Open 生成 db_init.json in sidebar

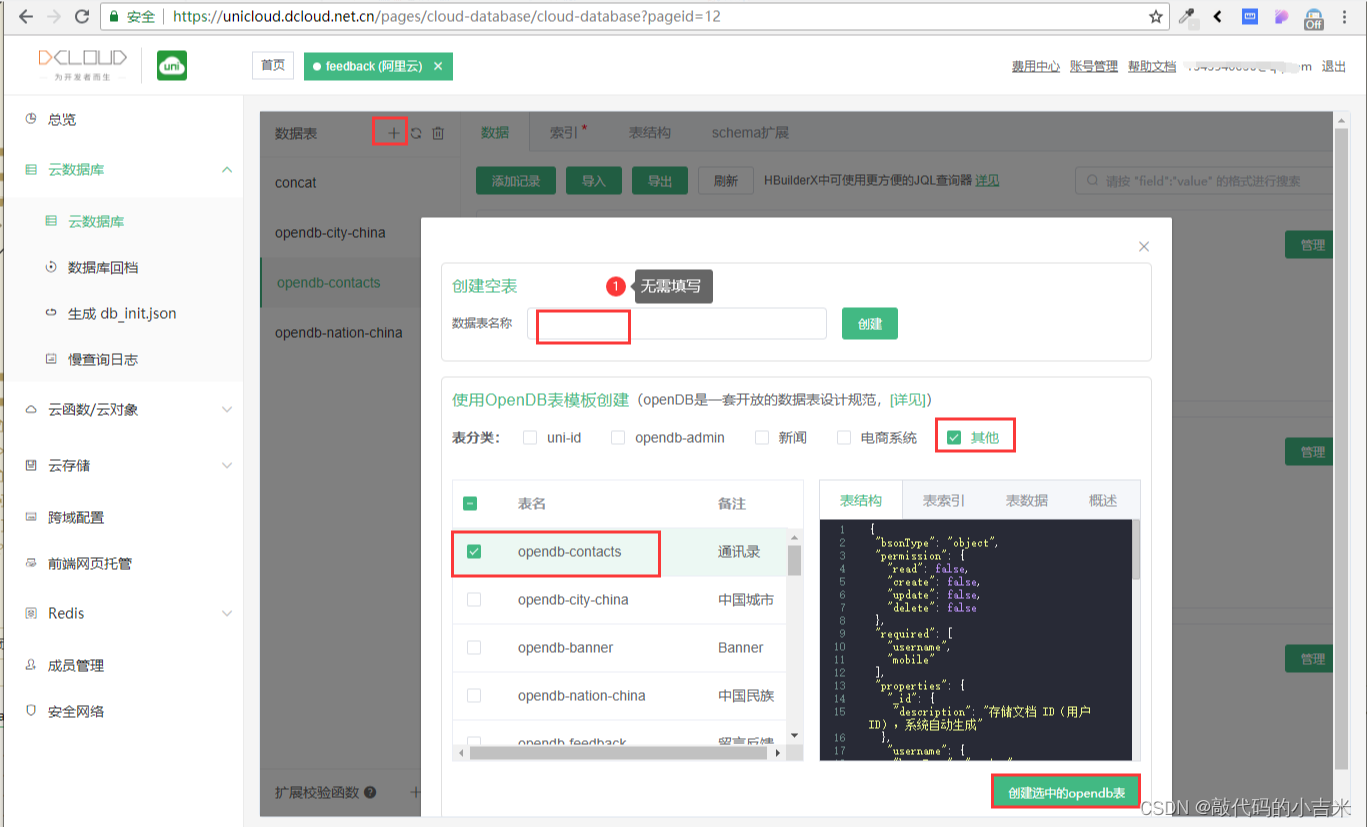coord(122,313)
